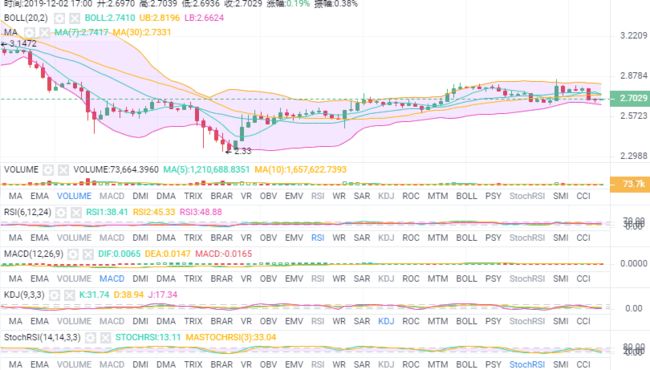Pick PSY in the MACD panel's indicator row
This screenshot has height=370, width=650.
(493, 279)
